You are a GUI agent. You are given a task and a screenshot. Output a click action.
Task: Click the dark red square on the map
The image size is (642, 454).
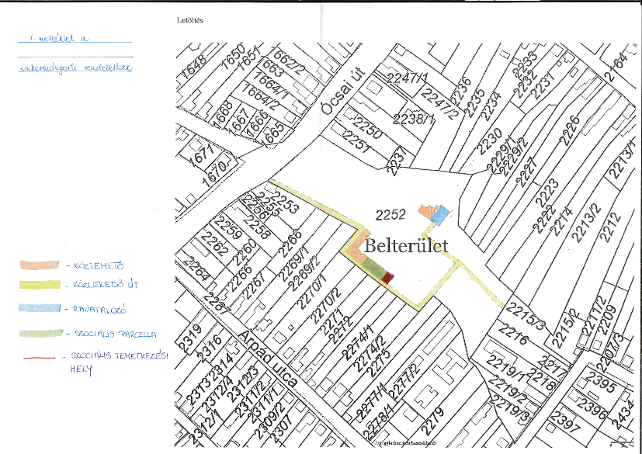point(389,279)
